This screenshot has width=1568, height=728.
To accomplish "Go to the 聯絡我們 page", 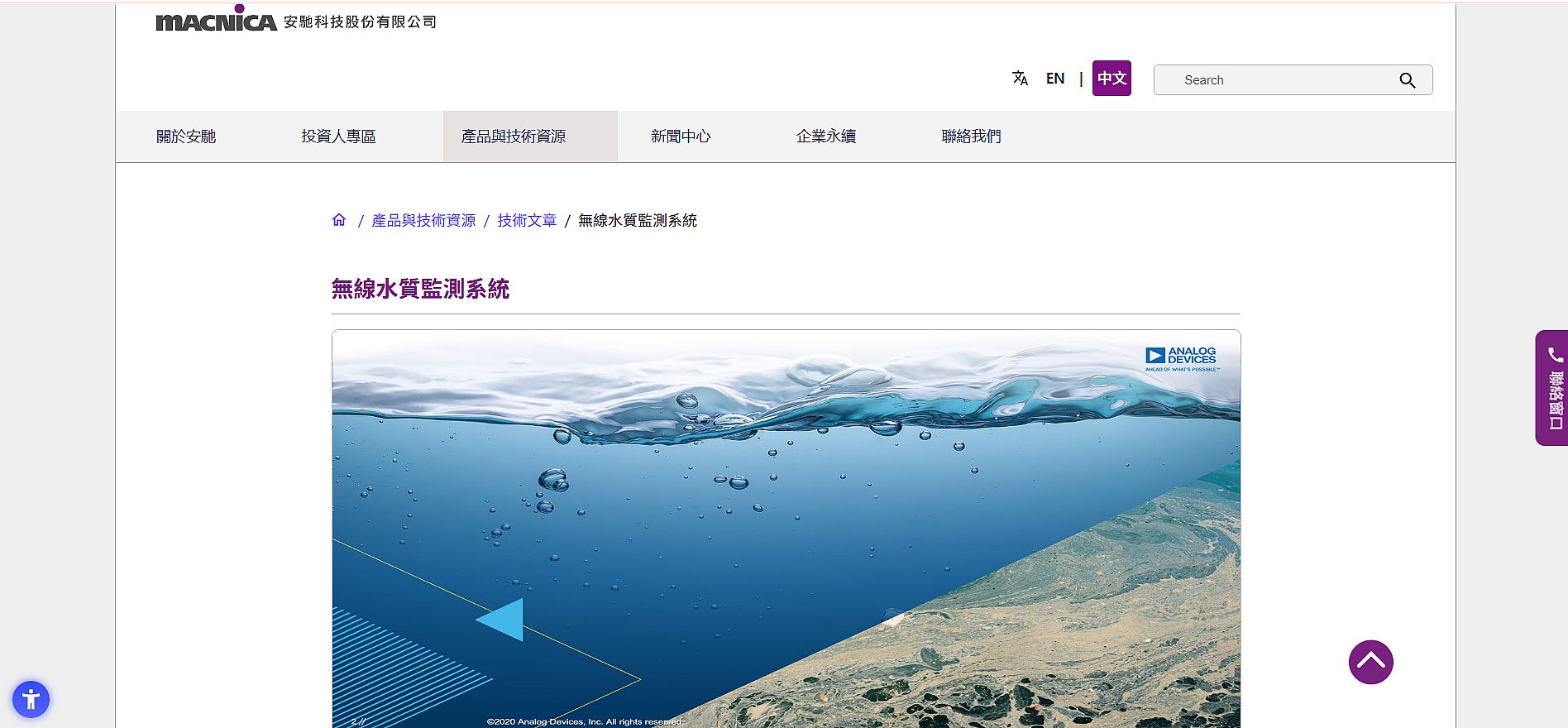I will click(971, 136).
